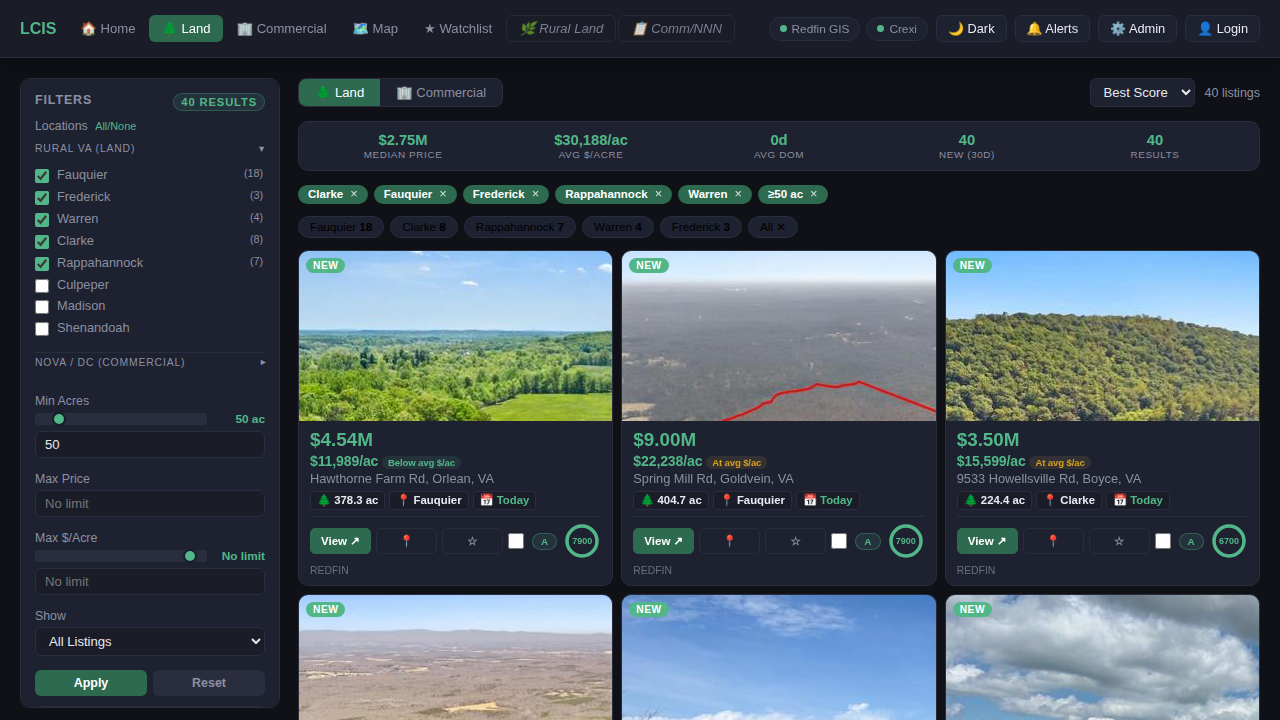The height and width of the screenshot is (720, 1280).
Task: Uncheck the Warren county checkbox
Action: coord(42,220)
